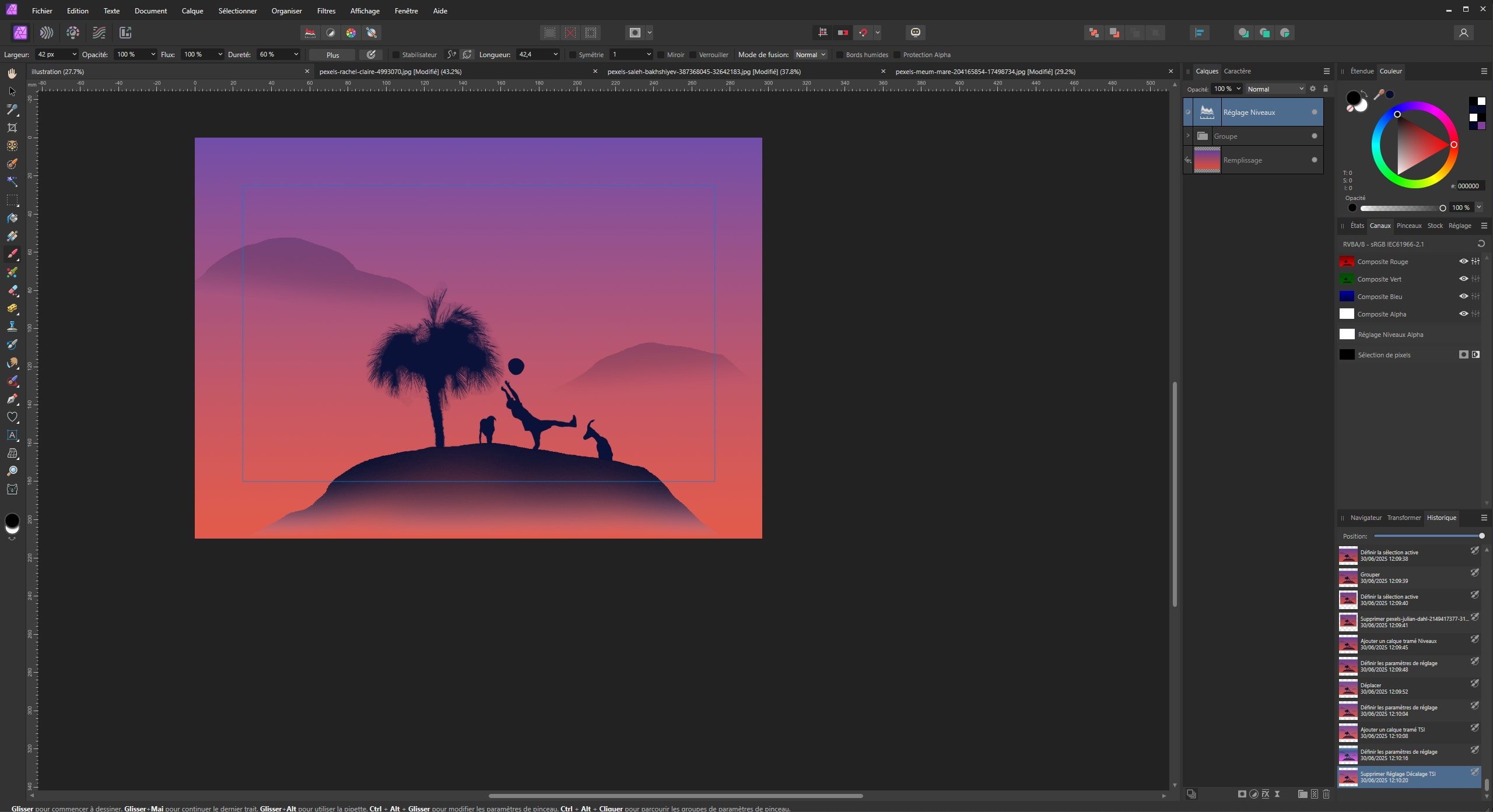Image resolution: width=1493 pixels, height=812 pixels.
Task: Switch to the Pinceaux tab
Action: pyautogui.click(x=1408, y=226)
